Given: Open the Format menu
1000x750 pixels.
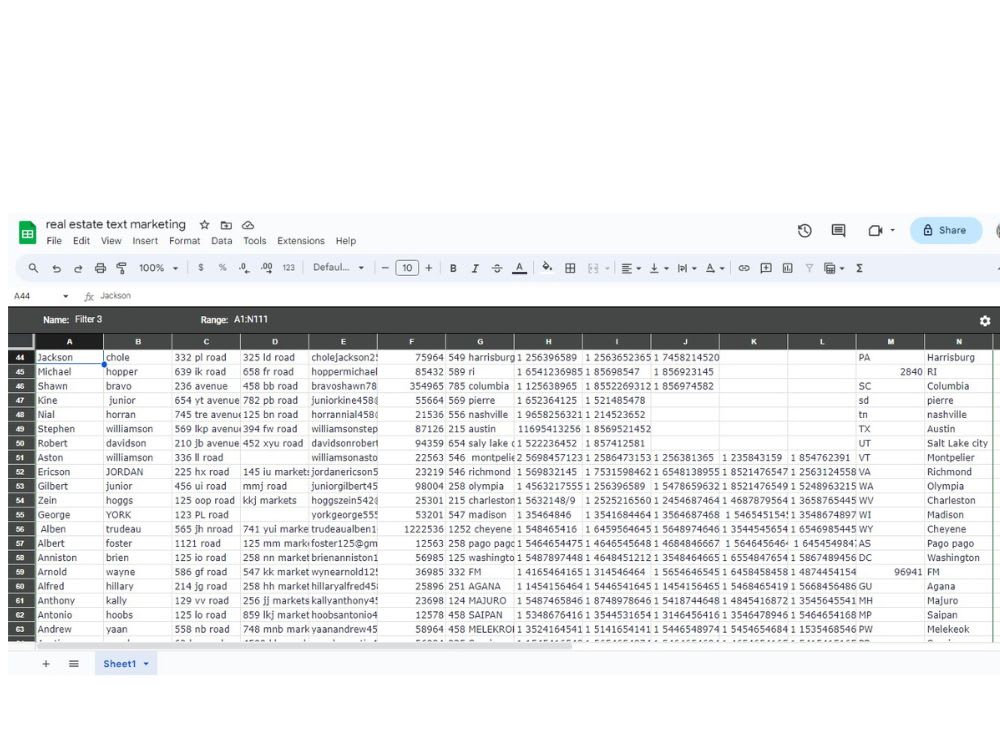Looking at the screenshot, I should pyautogui.click(x=184, y=241).
